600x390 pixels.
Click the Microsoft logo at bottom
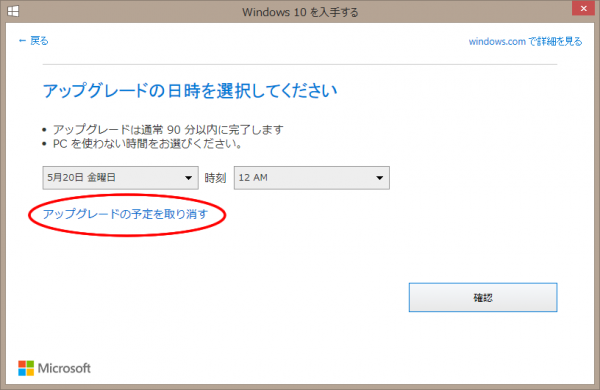[54, 368]
